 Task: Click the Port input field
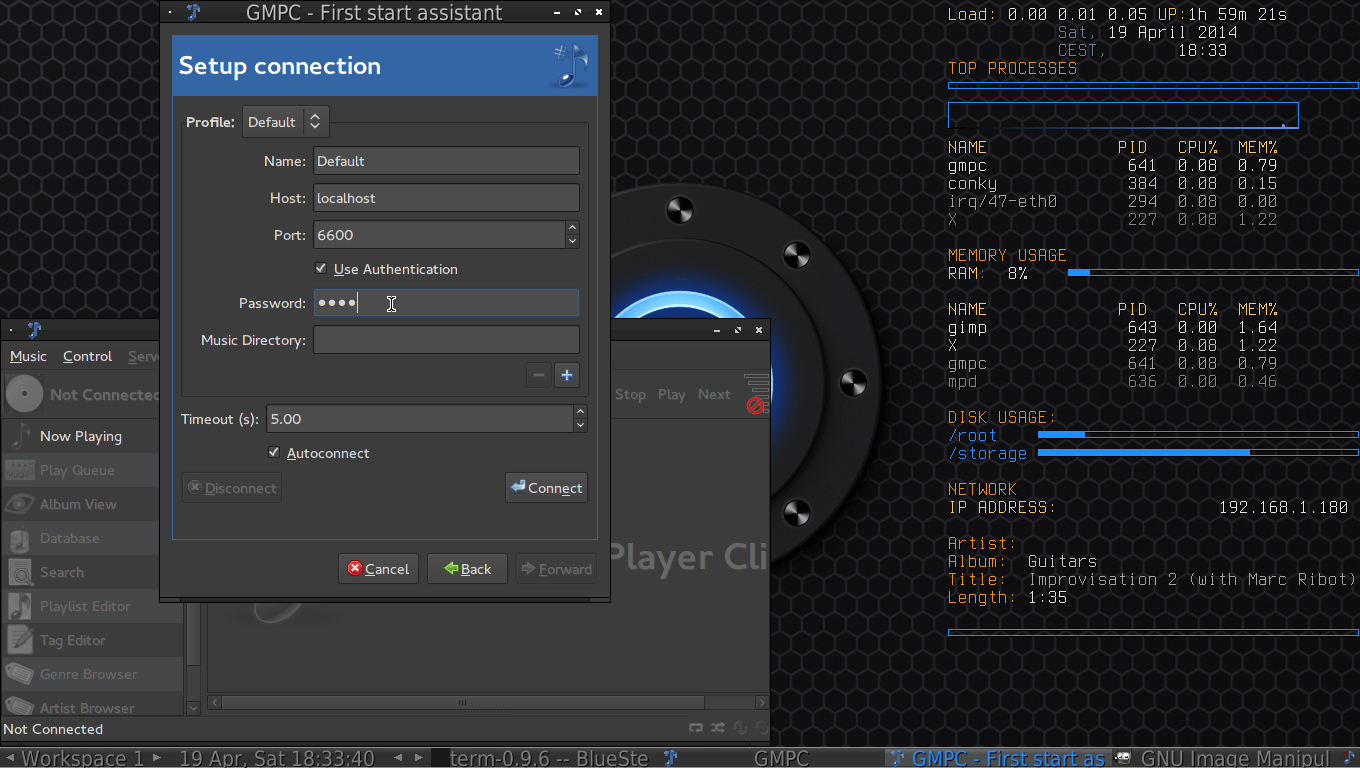pos(439,235)
